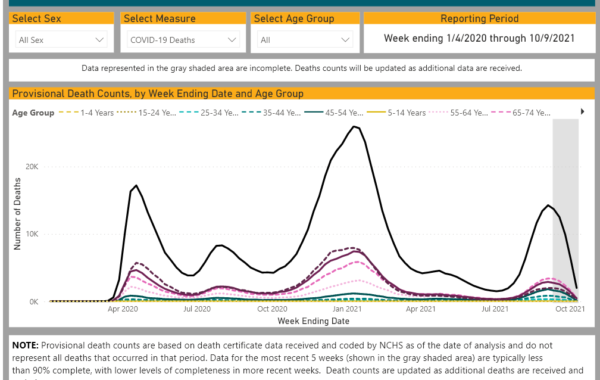
Task: Select the 45-54 Years legend item
Action: 334,113
